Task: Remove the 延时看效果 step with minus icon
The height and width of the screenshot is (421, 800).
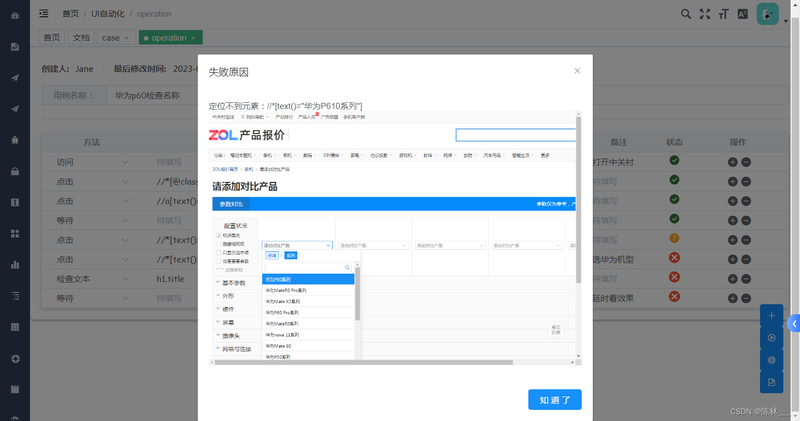Action: (746, 299)
